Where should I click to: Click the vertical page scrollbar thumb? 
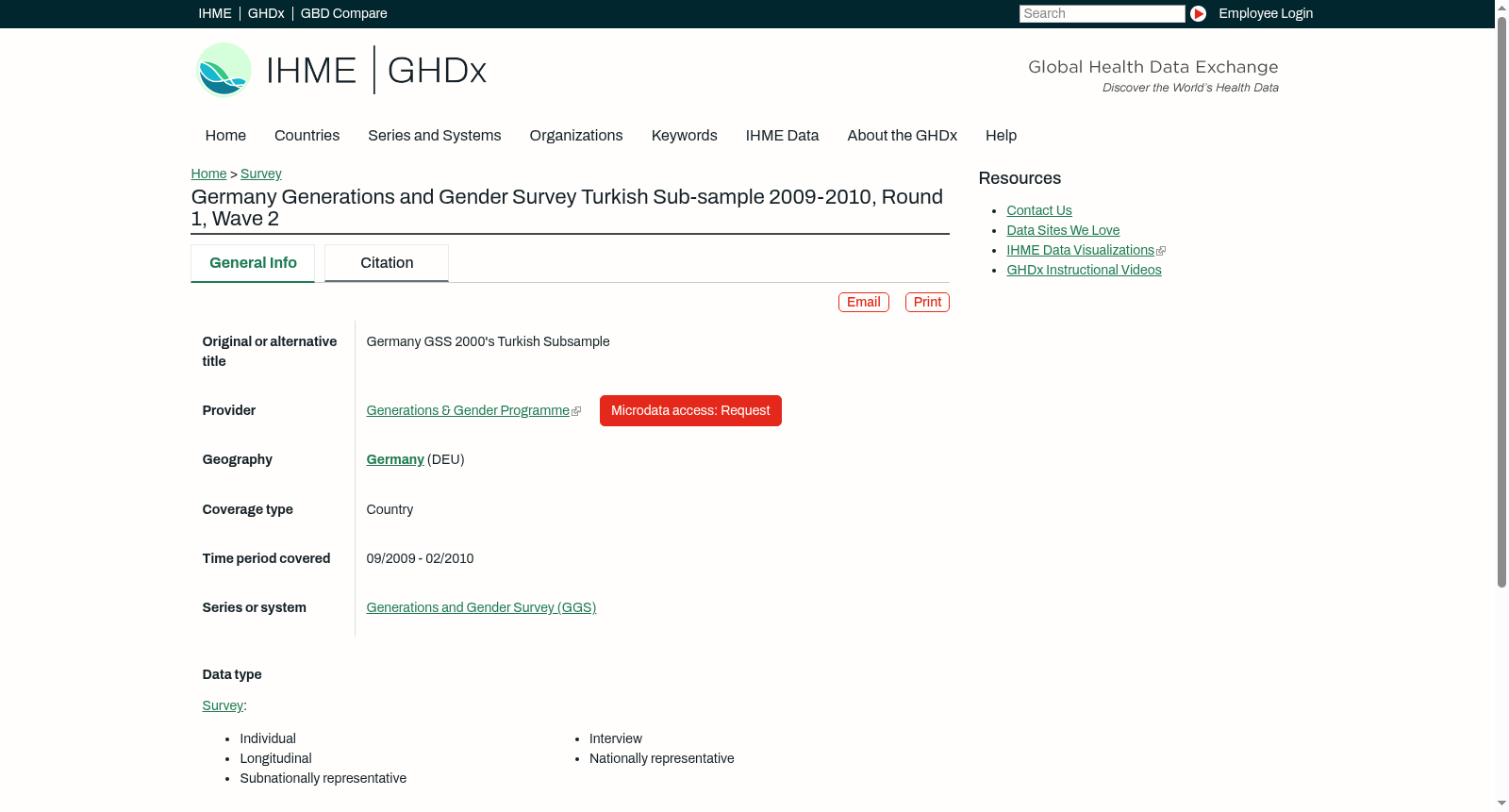1501,302
